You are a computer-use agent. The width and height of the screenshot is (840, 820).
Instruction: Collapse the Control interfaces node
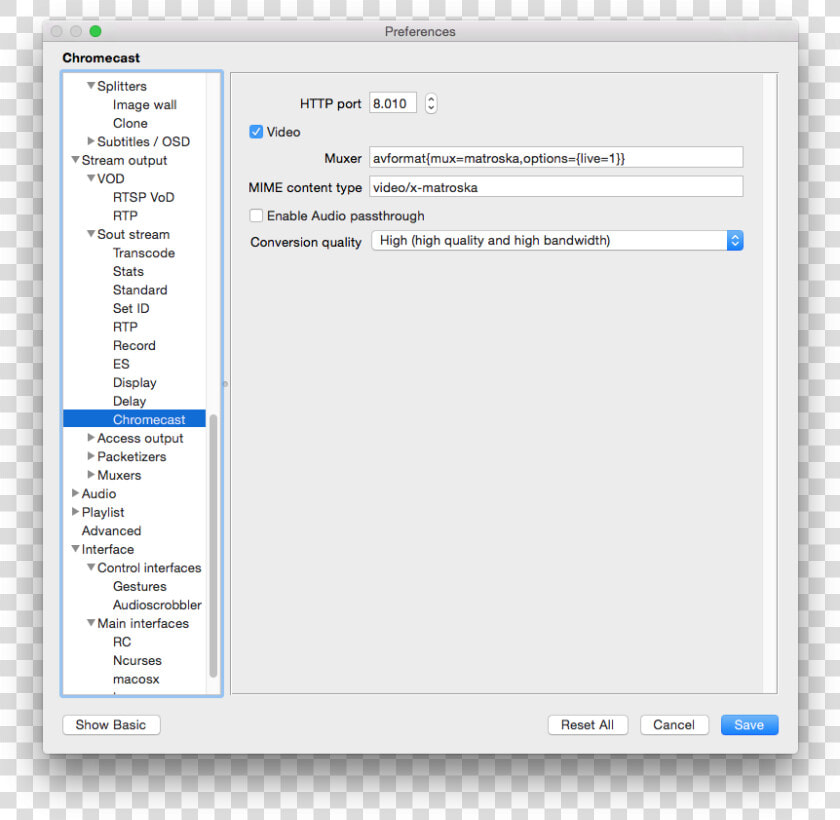pos(91,567)
